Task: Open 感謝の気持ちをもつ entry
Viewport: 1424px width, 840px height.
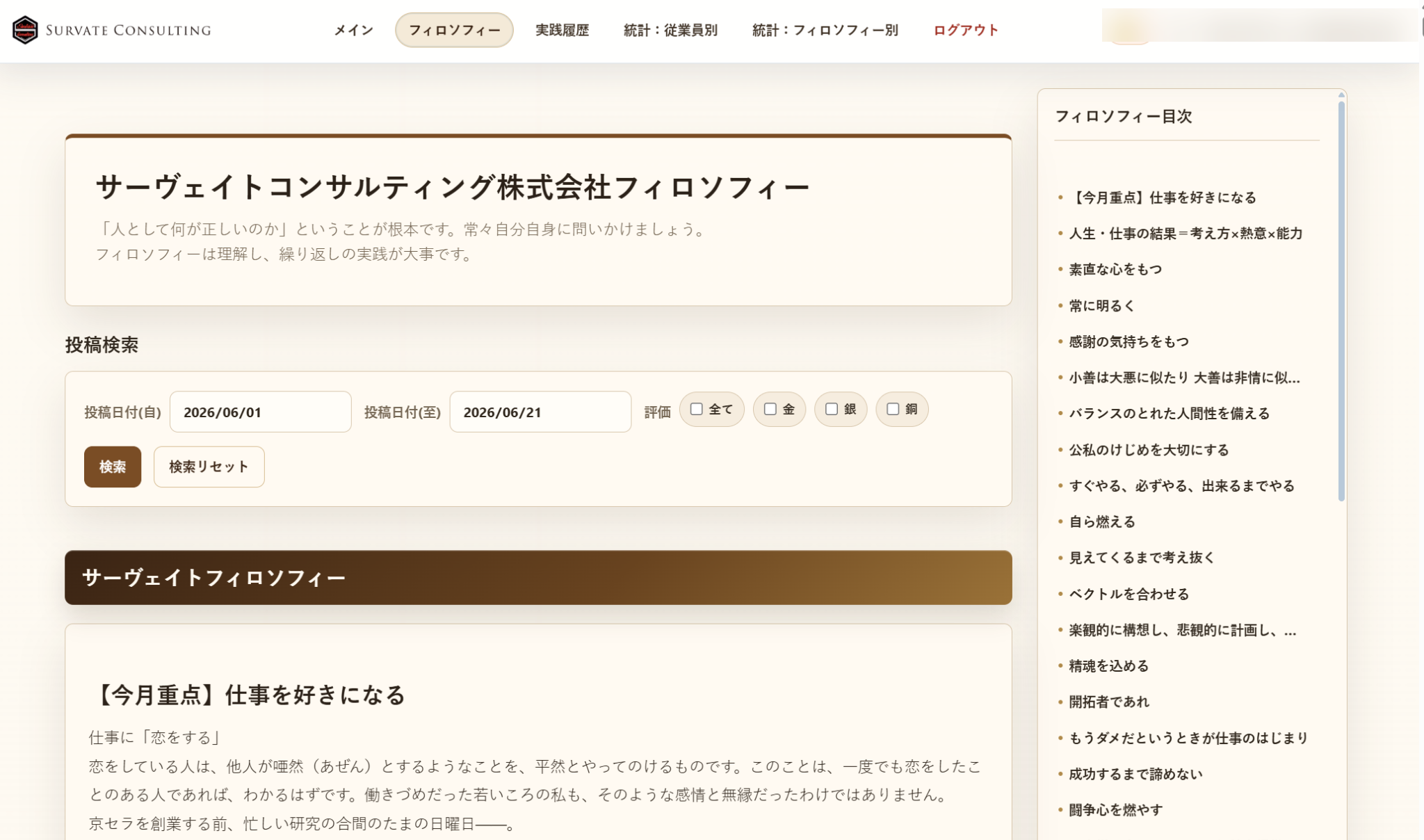Action: tap(1129, 341)
